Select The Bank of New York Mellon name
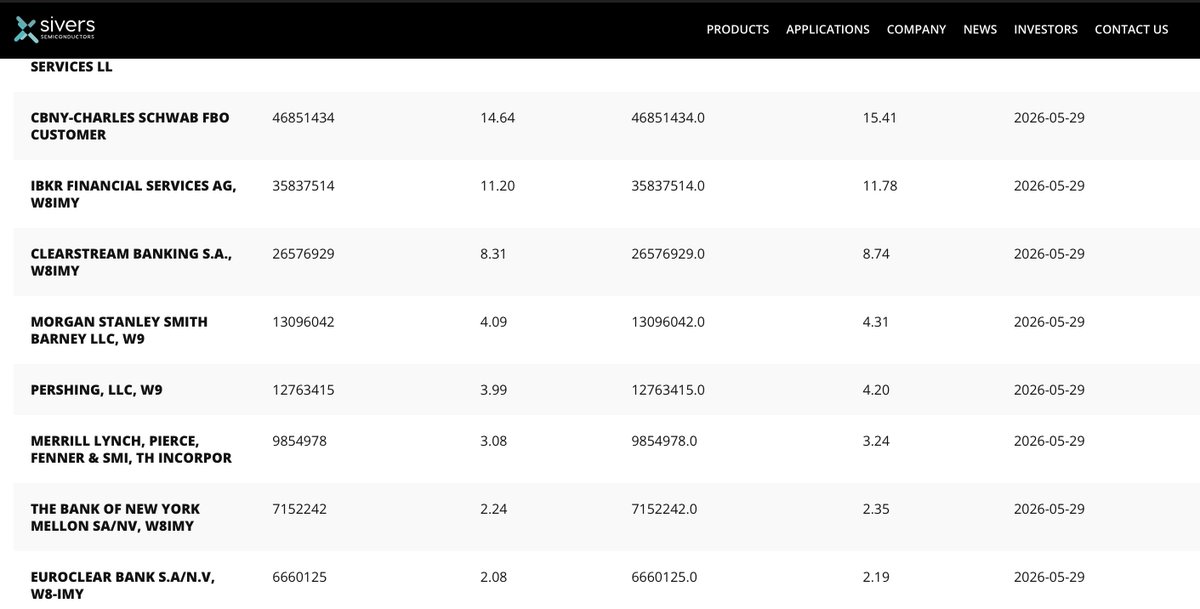1200x609 pixels. 116,518
